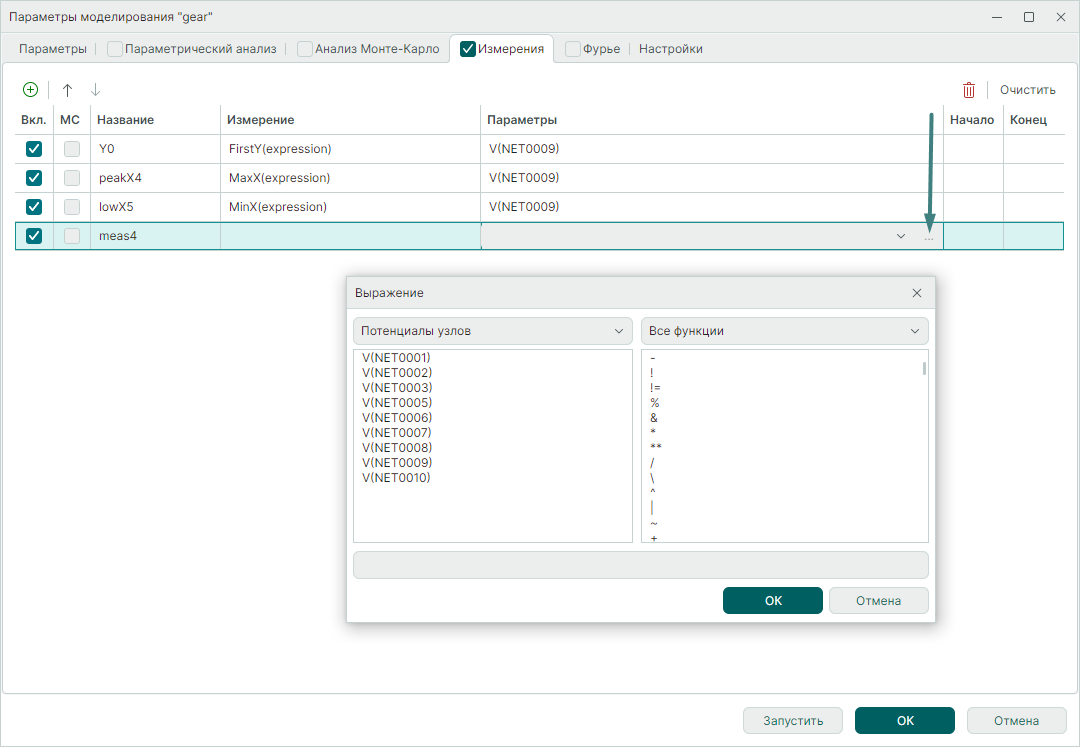This screenshot has width=1080, height=747.
Task: Open the Все функции dropdown list
Action: coord(784,331)
